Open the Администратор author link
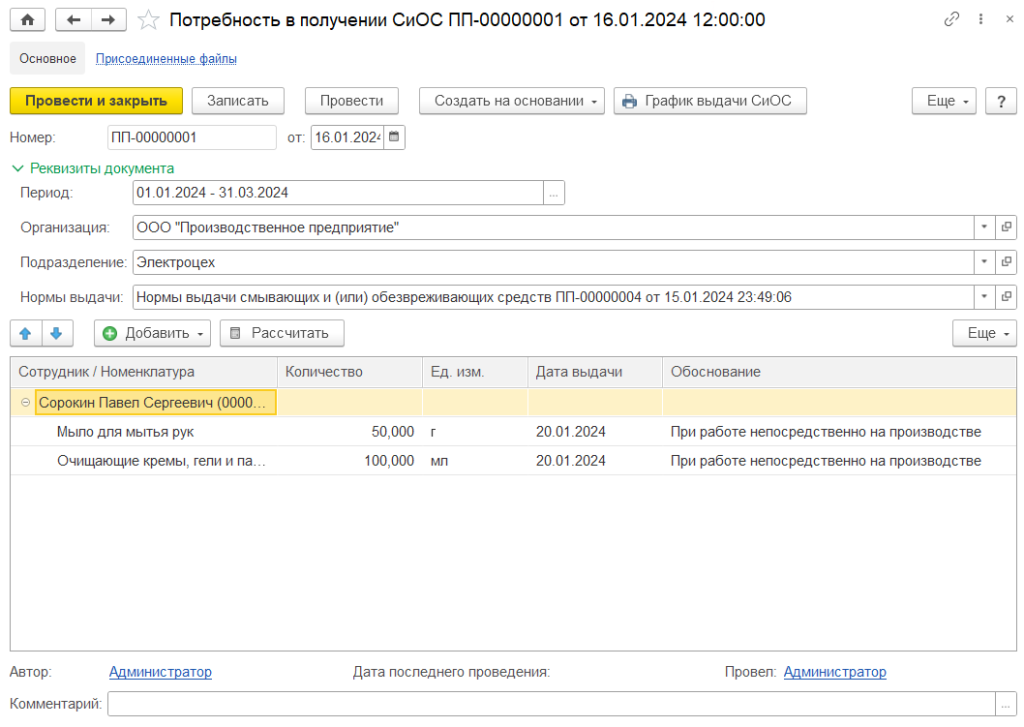This screenshot has width=1024, height=727. point(160,672)
